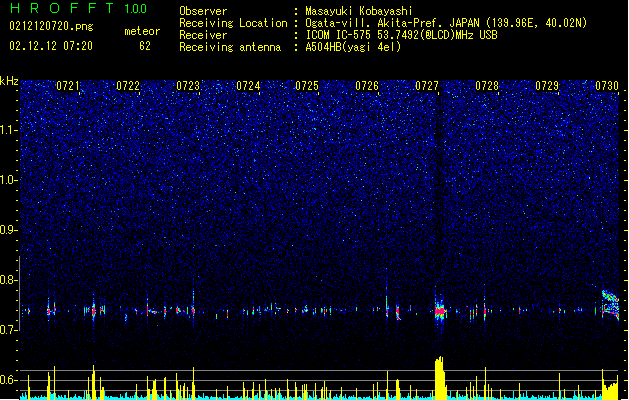Click the date 02.12.12 07:20 text

pos(51,46)
